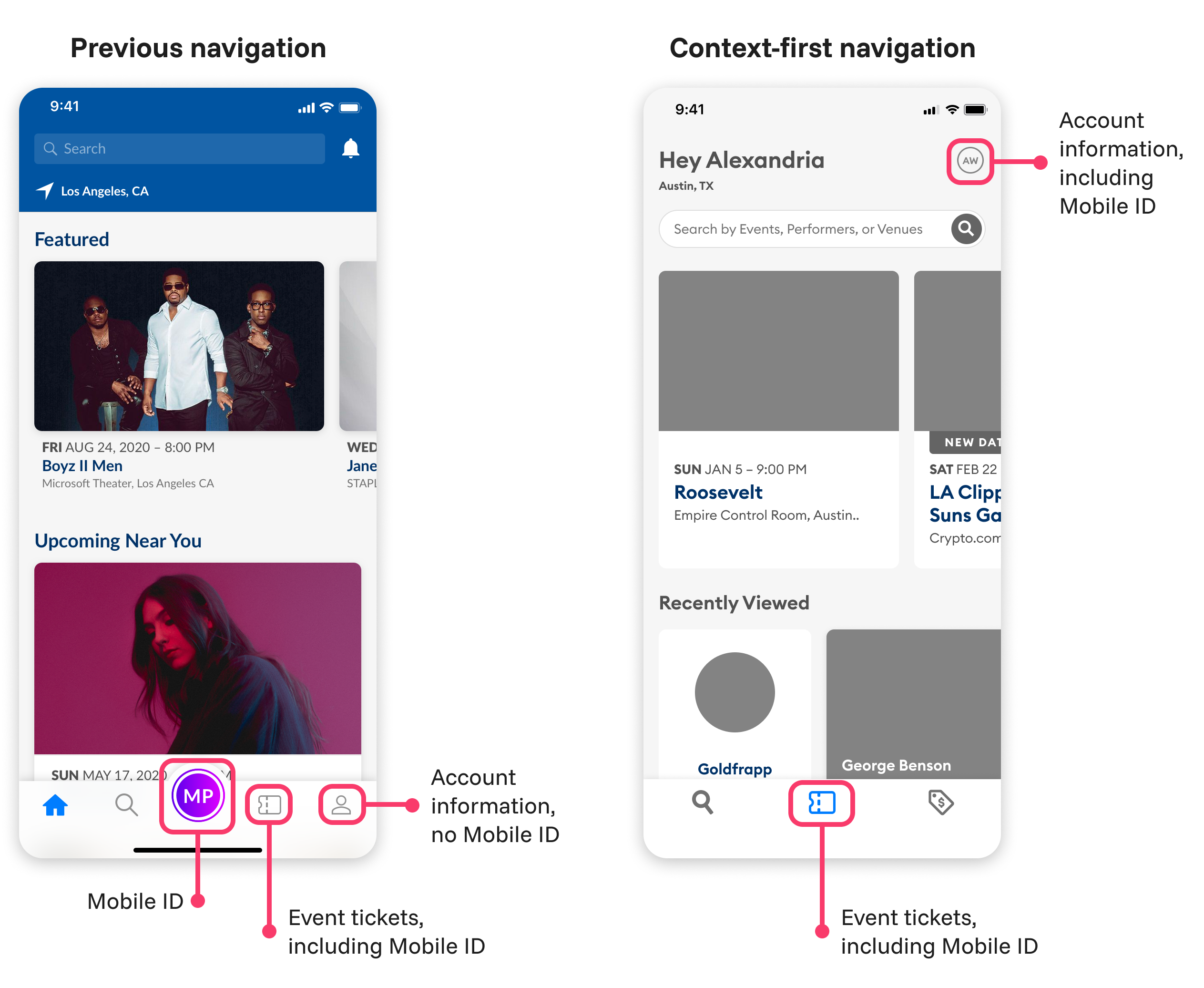Open the Roosevelt event title
The image size is (1204, 988).
[717, 492]
